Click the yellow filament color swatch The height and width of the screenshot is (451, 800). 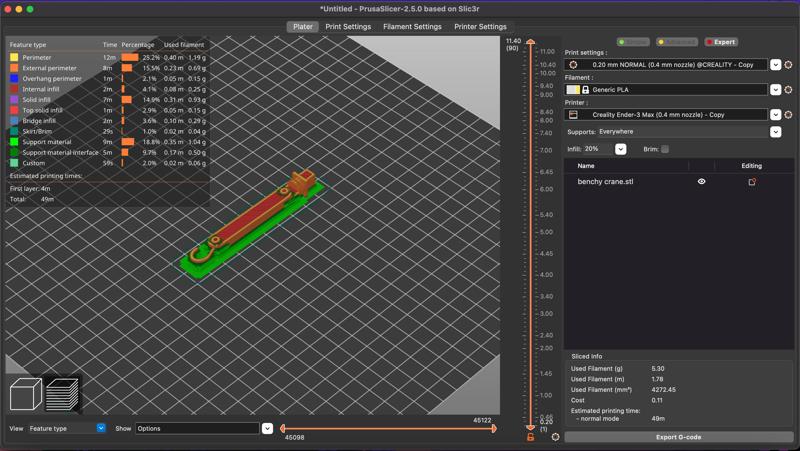coord(573,90)
